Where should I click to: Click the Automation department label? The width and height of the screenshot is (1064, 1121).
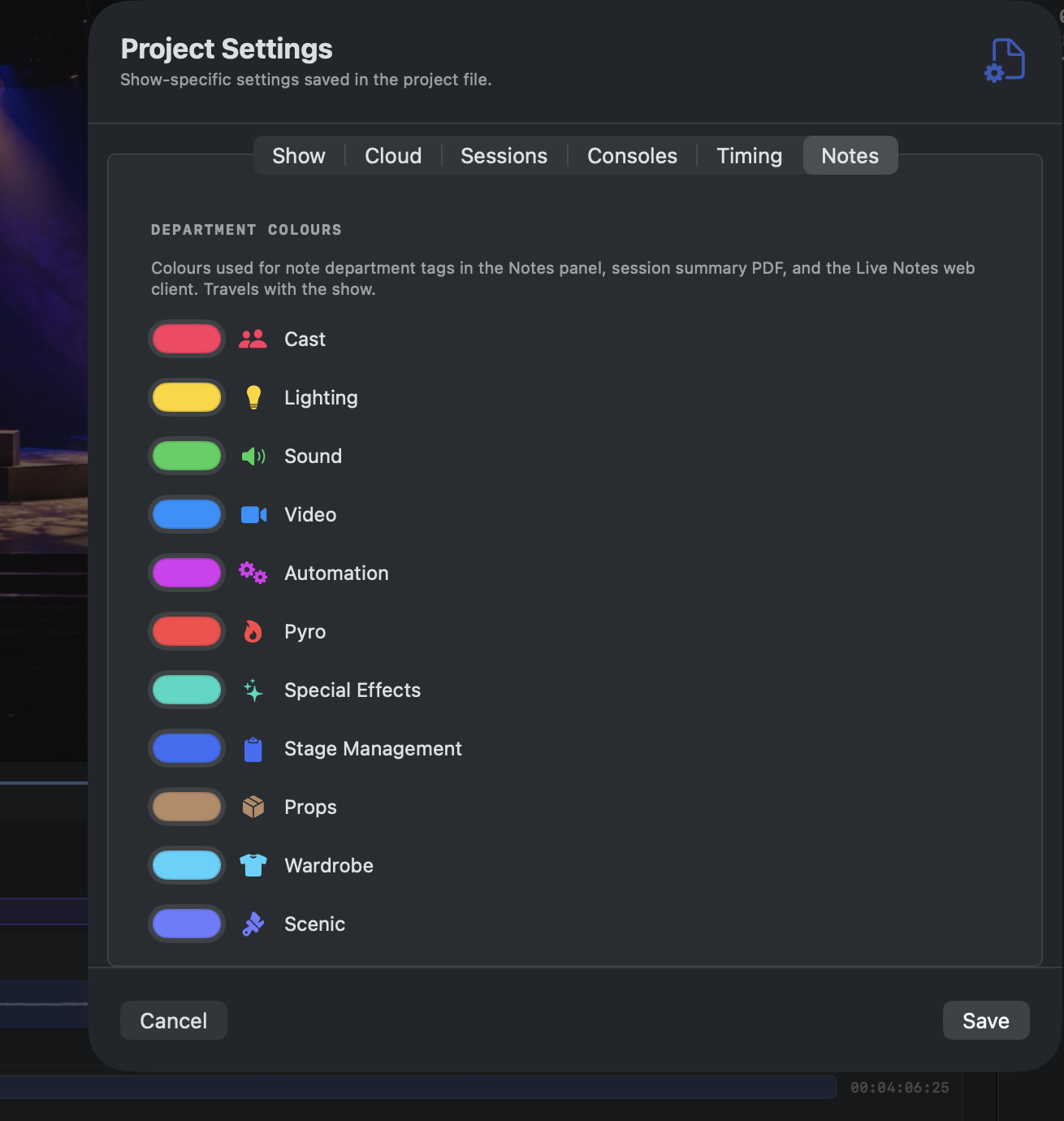pos(336,573)
